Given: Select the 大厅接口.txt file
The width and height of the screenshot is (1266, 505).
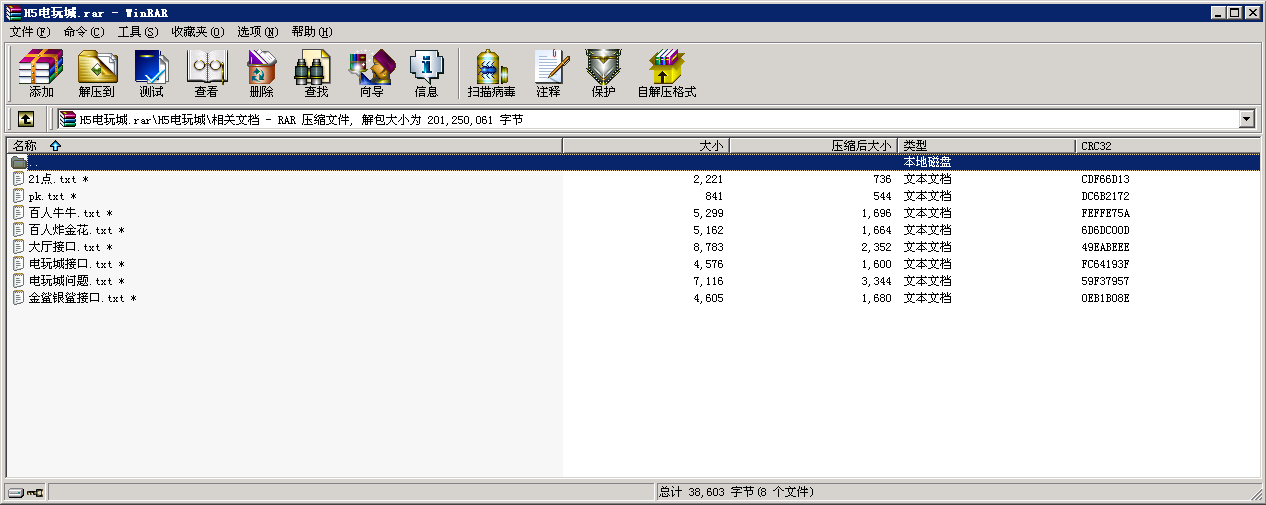Looking at the screenshot, I should click(x=64, y=247).
